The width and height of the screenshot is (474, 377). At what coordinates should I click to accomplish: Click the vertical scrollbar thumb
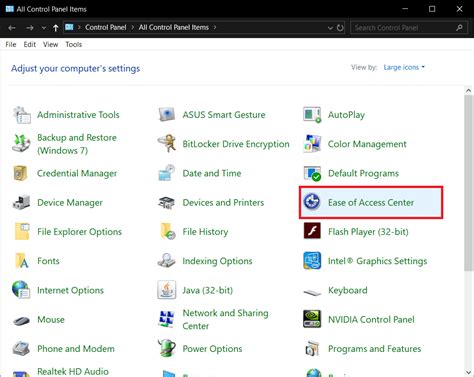click(468, 183)
